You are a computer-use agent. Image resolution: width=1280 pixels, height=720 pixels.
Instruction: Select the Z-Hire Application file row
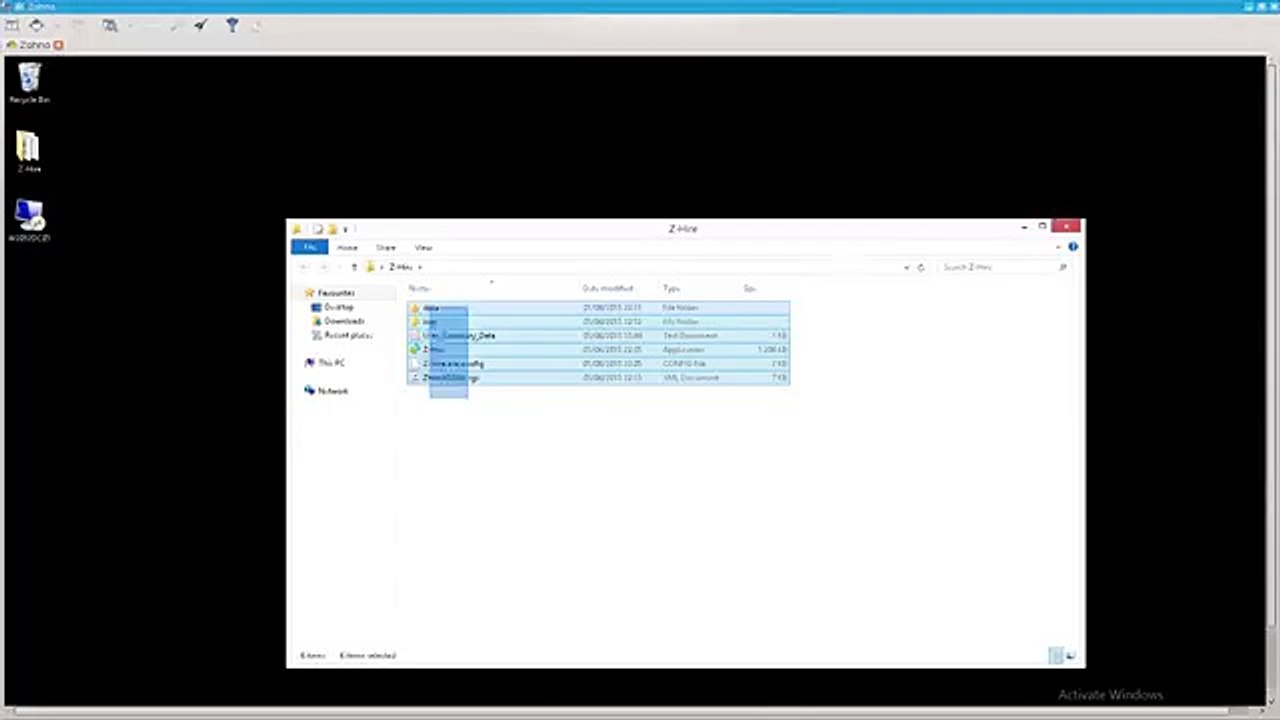[x=598, y=350]
